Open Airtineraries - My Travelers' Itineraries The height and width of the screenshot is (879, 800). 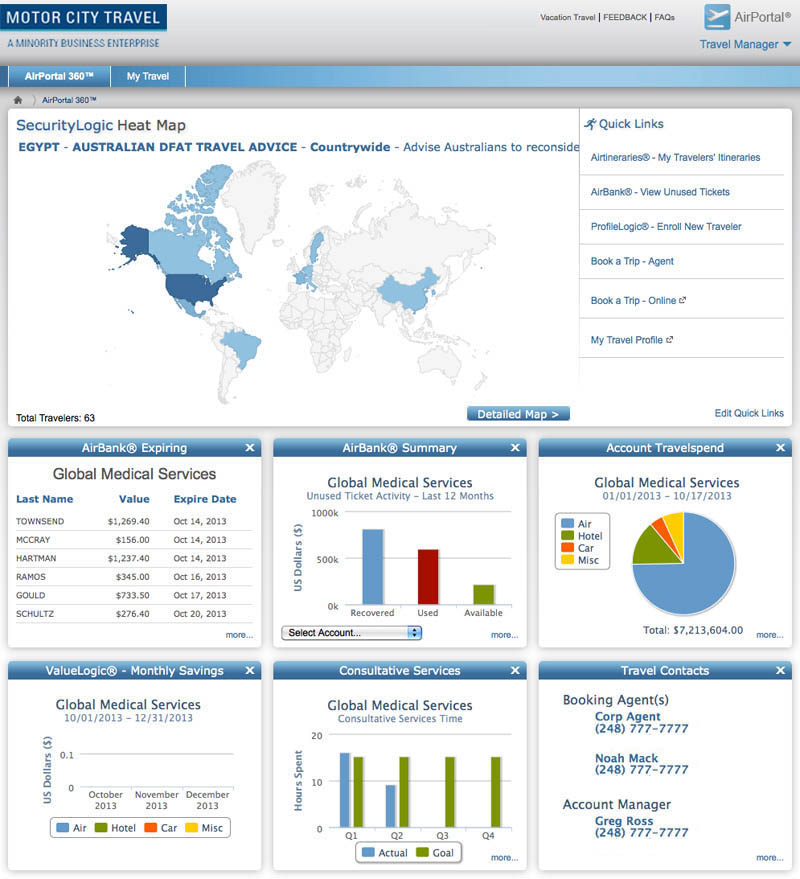pyautogui.click(x=675, y=158)
